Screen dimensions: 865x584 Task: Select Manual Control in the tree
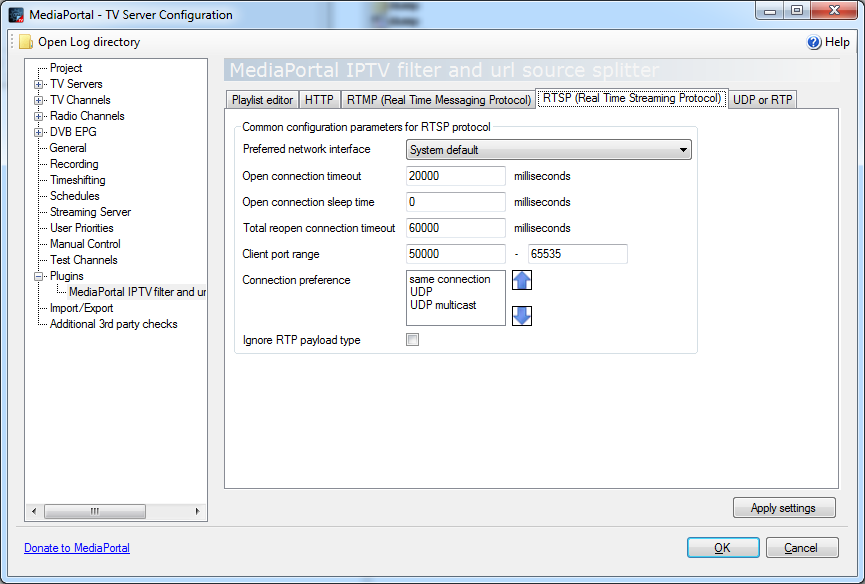pyautogui.click(x=85, y=244)
